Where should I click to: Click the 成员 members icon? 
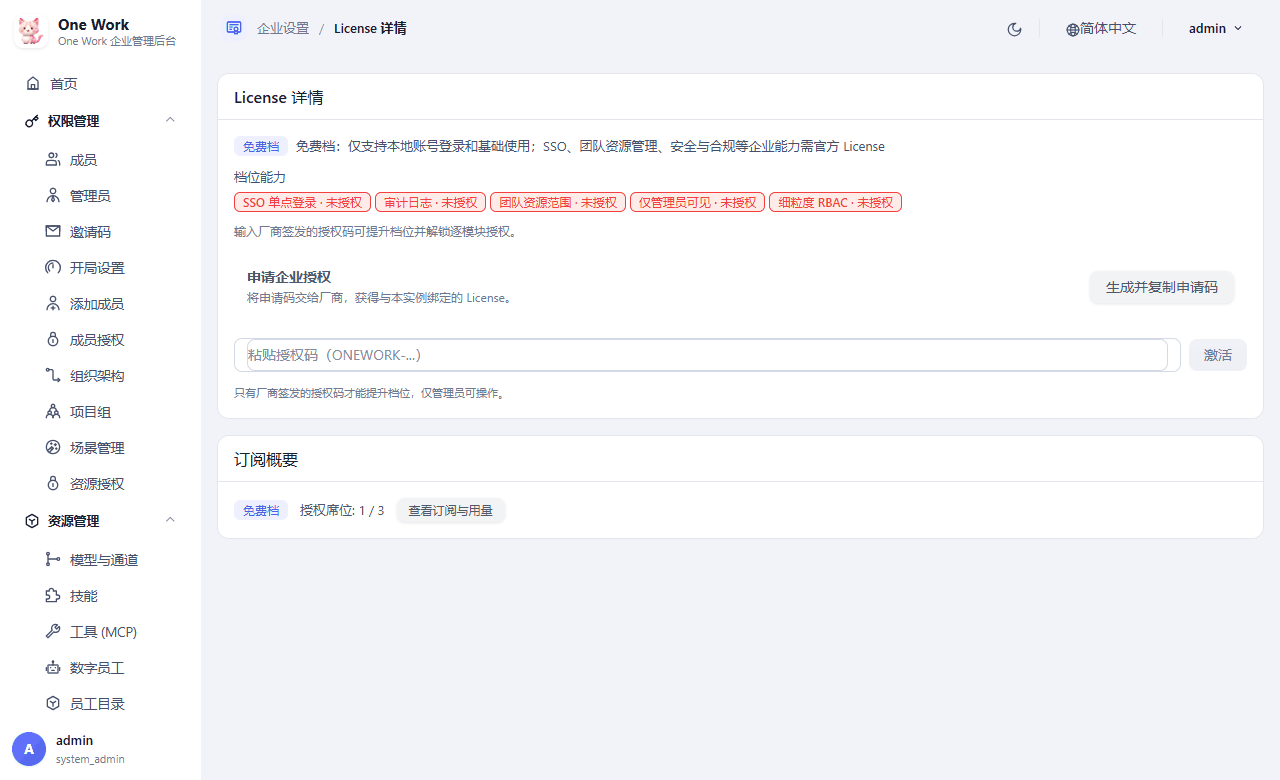pos(53,160)
